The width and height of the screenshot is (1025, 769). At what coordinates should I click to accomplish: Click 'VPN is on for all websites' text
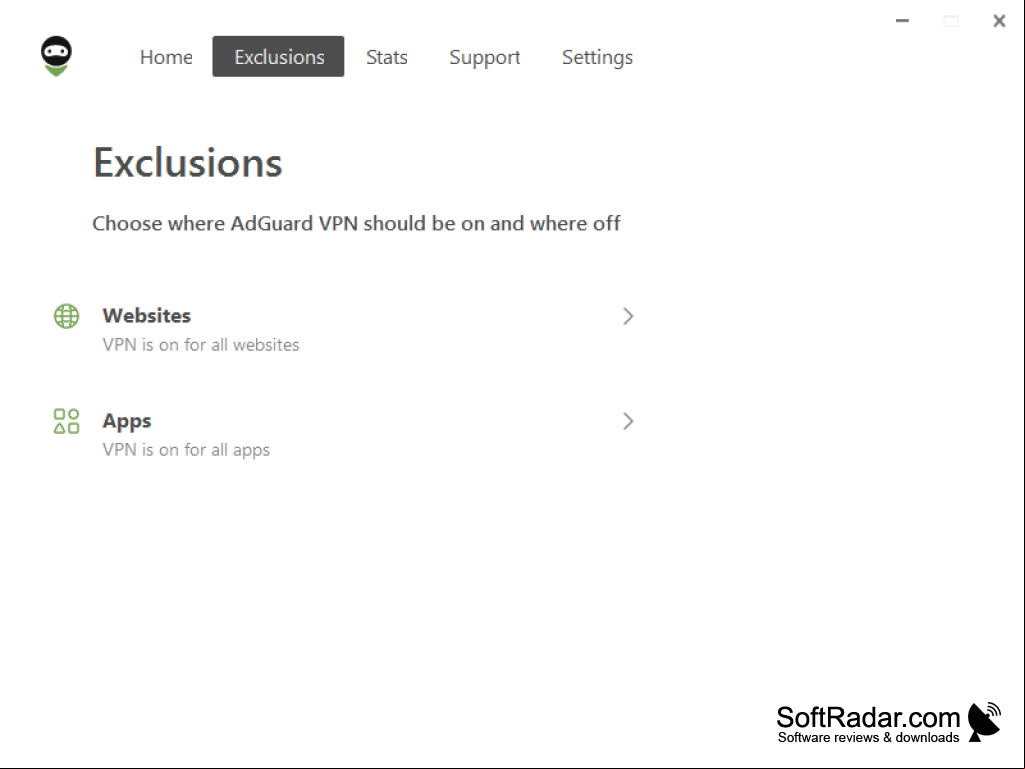201,345
